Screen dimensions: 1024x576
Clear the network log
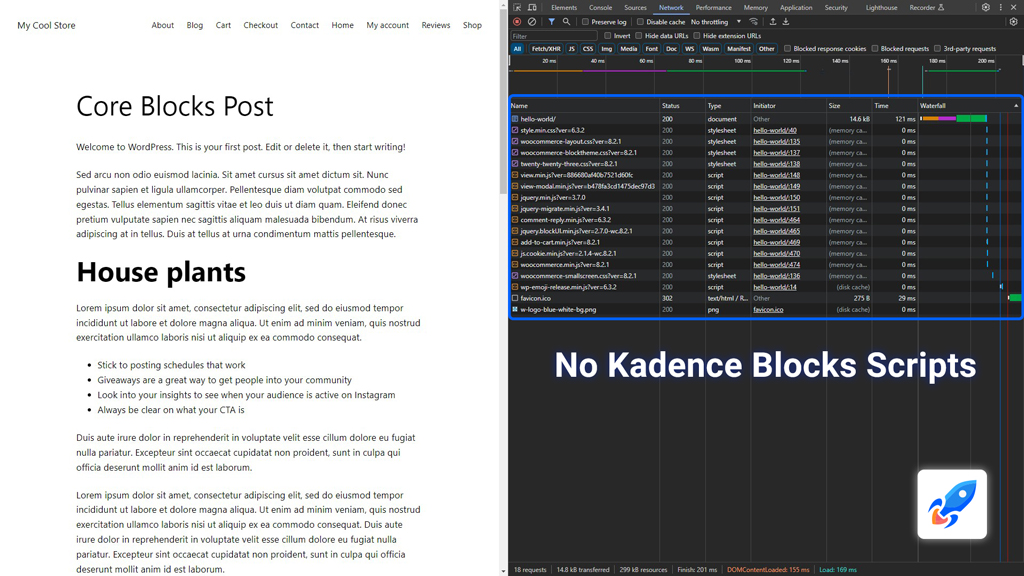[532, 22]
